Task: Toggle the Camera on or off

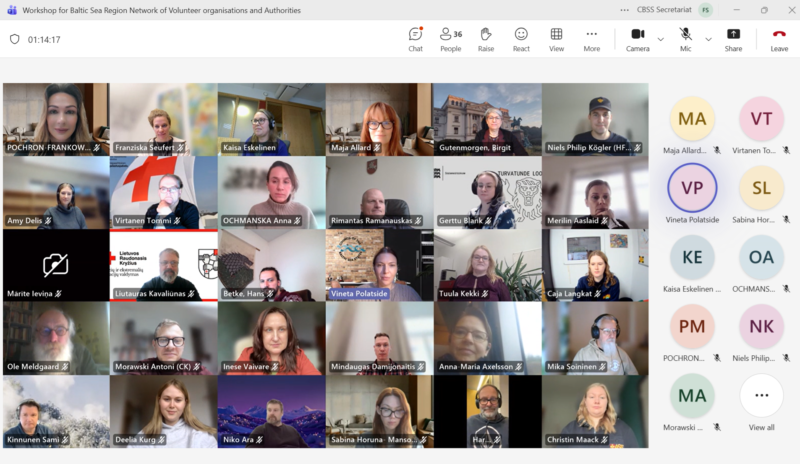Action: click(637, 38)
